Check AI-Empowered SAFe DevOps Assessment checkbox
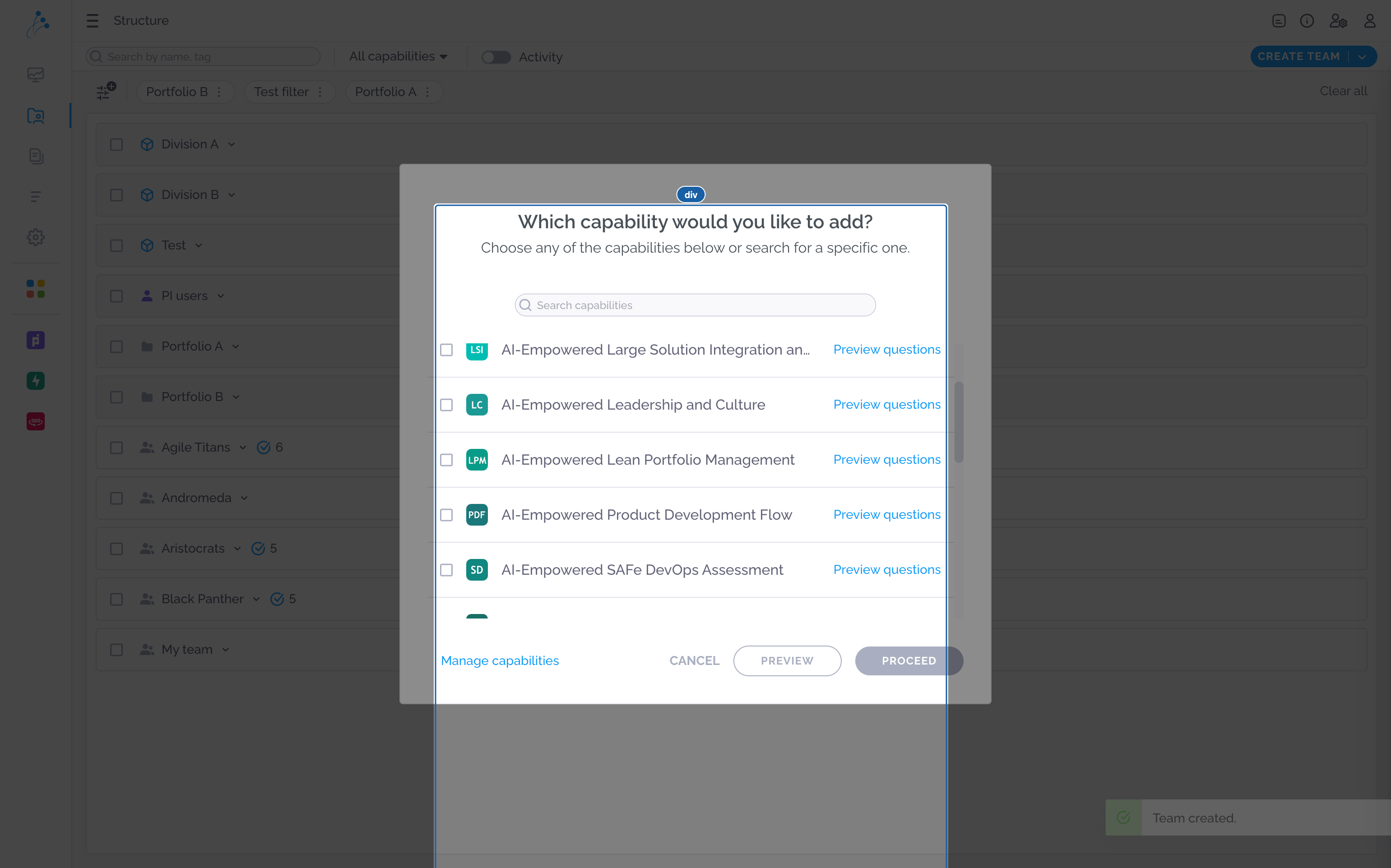 pos(446,570)
